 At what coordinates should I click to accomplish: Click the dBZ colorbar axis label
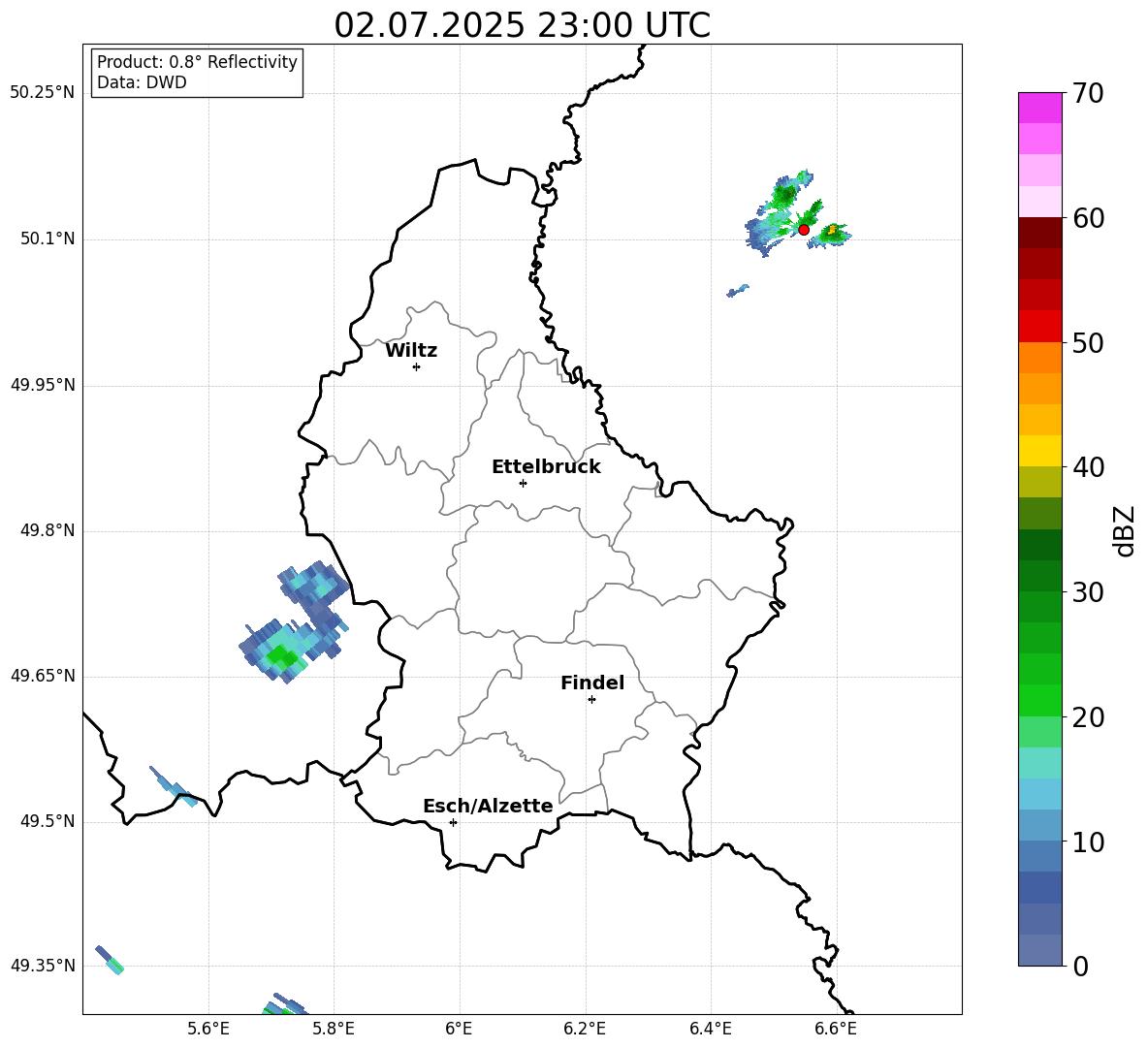[1126, 530]
